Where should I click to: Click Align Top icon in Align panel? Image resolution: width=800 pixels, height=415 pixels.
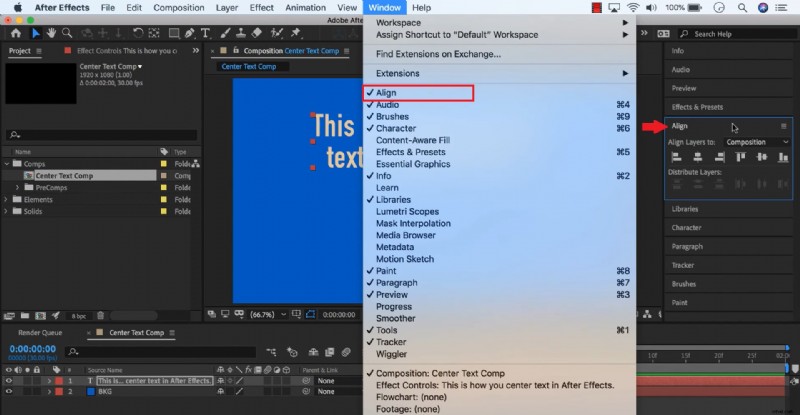point(740,157)
